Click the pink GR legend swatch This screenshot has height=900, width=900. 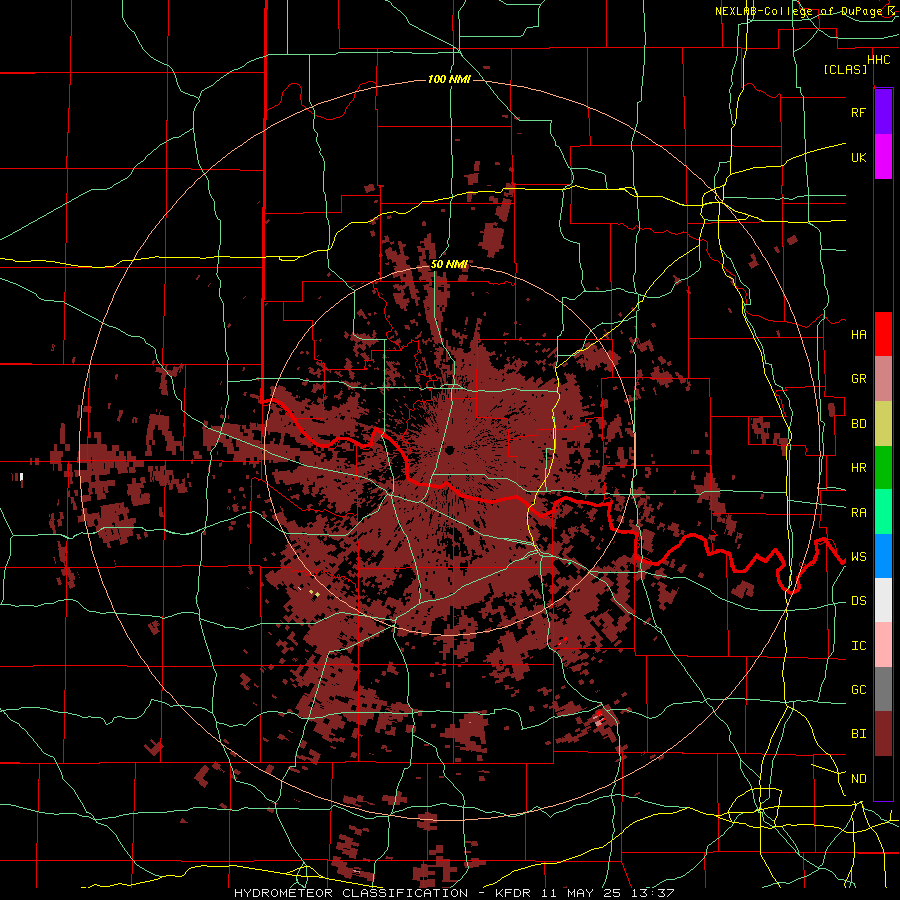(883, 379)
